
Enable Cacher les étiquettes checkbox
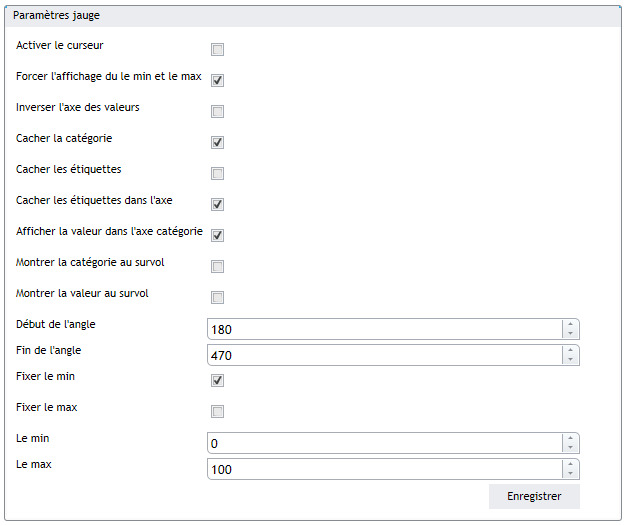(217, 173)
